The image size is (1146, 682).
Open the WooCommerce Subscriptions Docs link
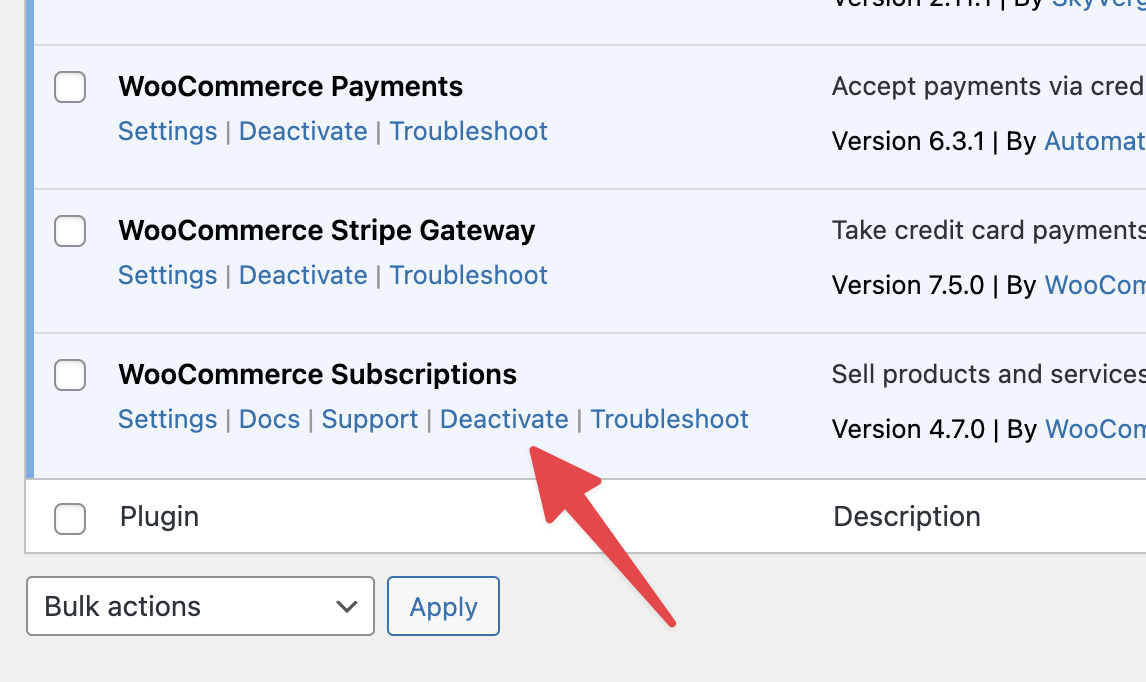click(x=269, y=419)
